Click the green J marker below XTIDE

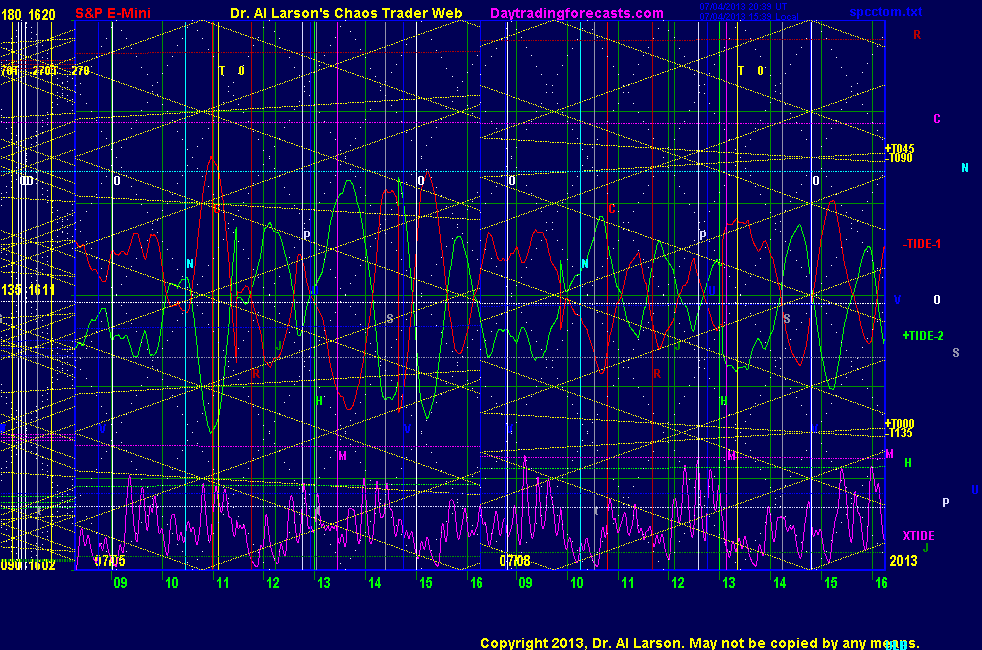click(925, 548)
